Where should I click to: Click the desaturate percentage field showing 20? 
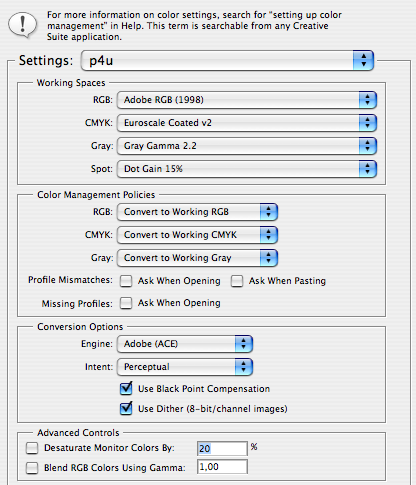[222, 448]
